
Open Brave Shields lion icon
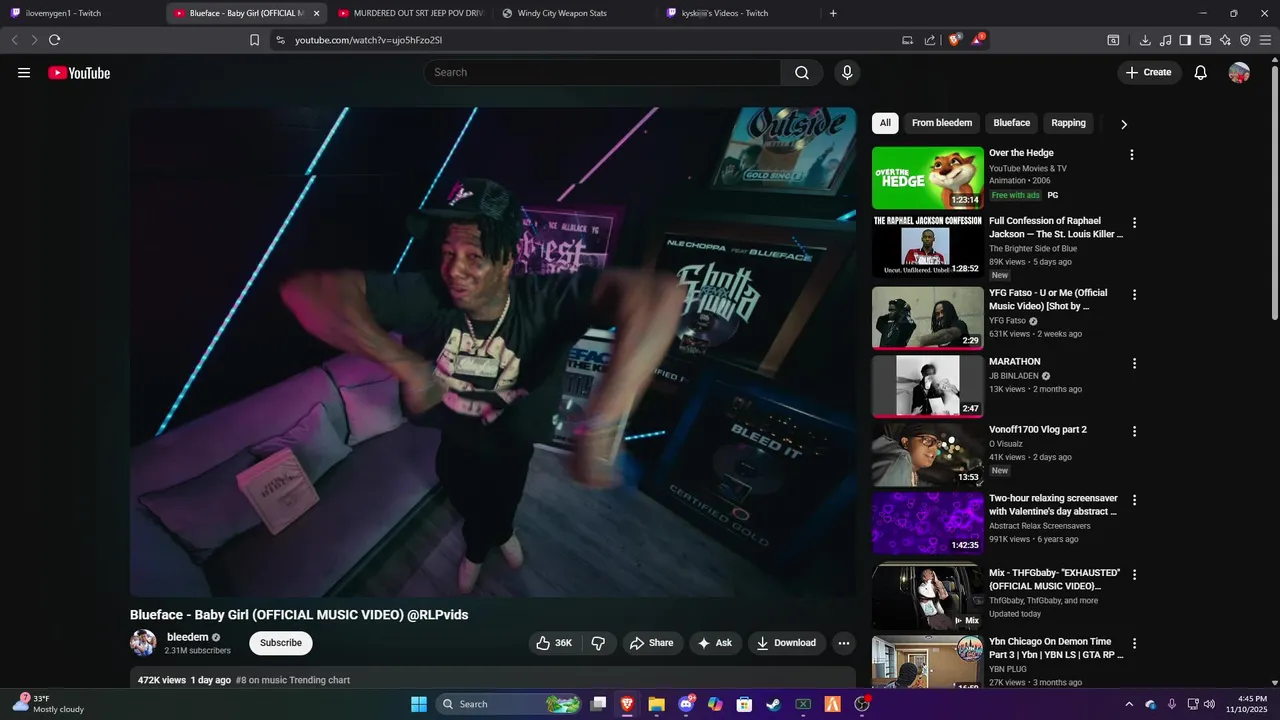954,40
